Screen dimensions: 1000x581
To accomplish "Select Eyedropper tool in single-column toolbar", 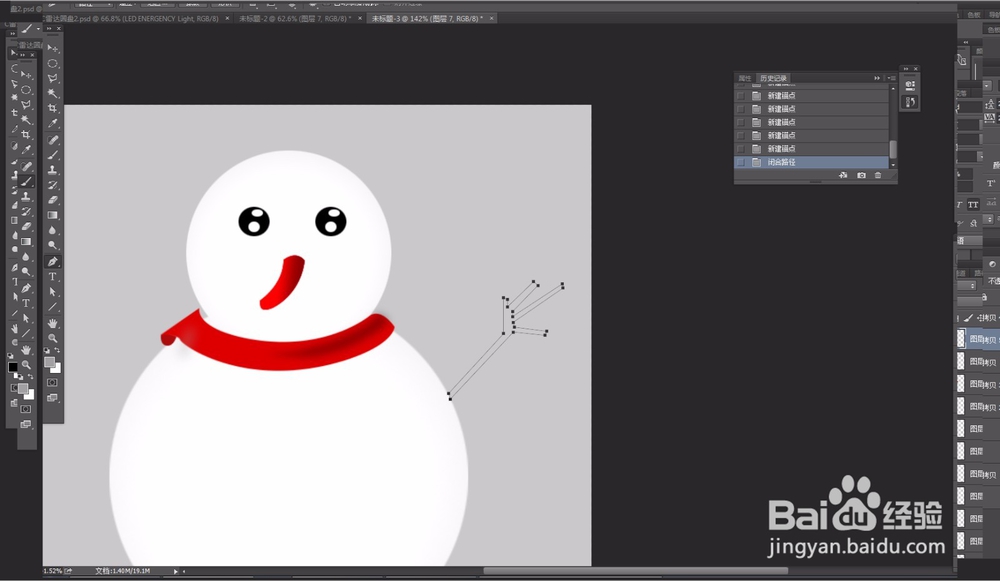I will point(52,124).
